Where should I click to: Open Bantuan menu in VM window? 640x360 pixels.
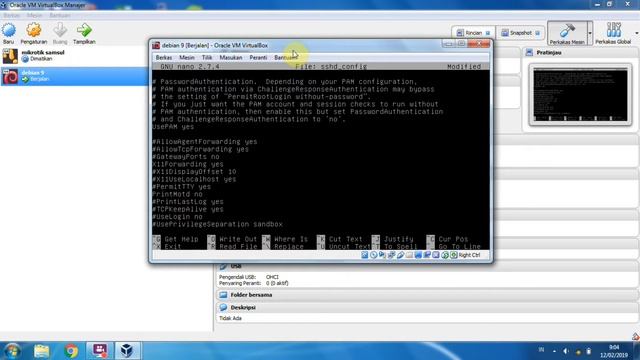(285, 58)
